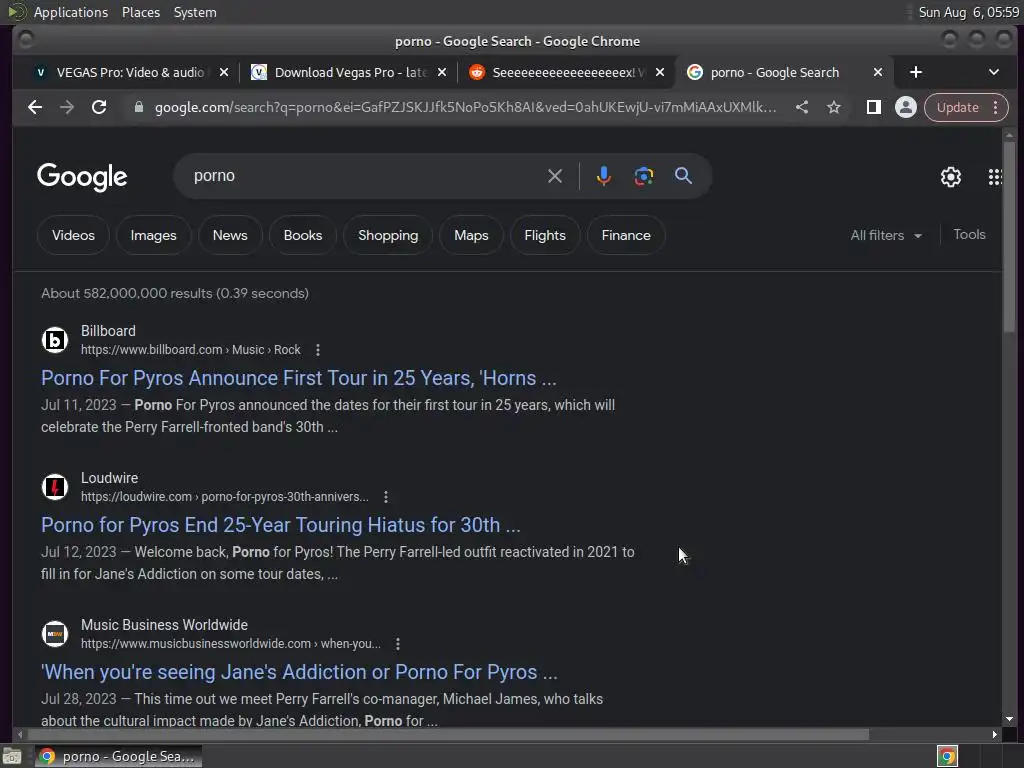Open more options for Music Business Worldwide result
Image resolution: width=1024 pixels, height=768 pixels.
tap(398, 644)
